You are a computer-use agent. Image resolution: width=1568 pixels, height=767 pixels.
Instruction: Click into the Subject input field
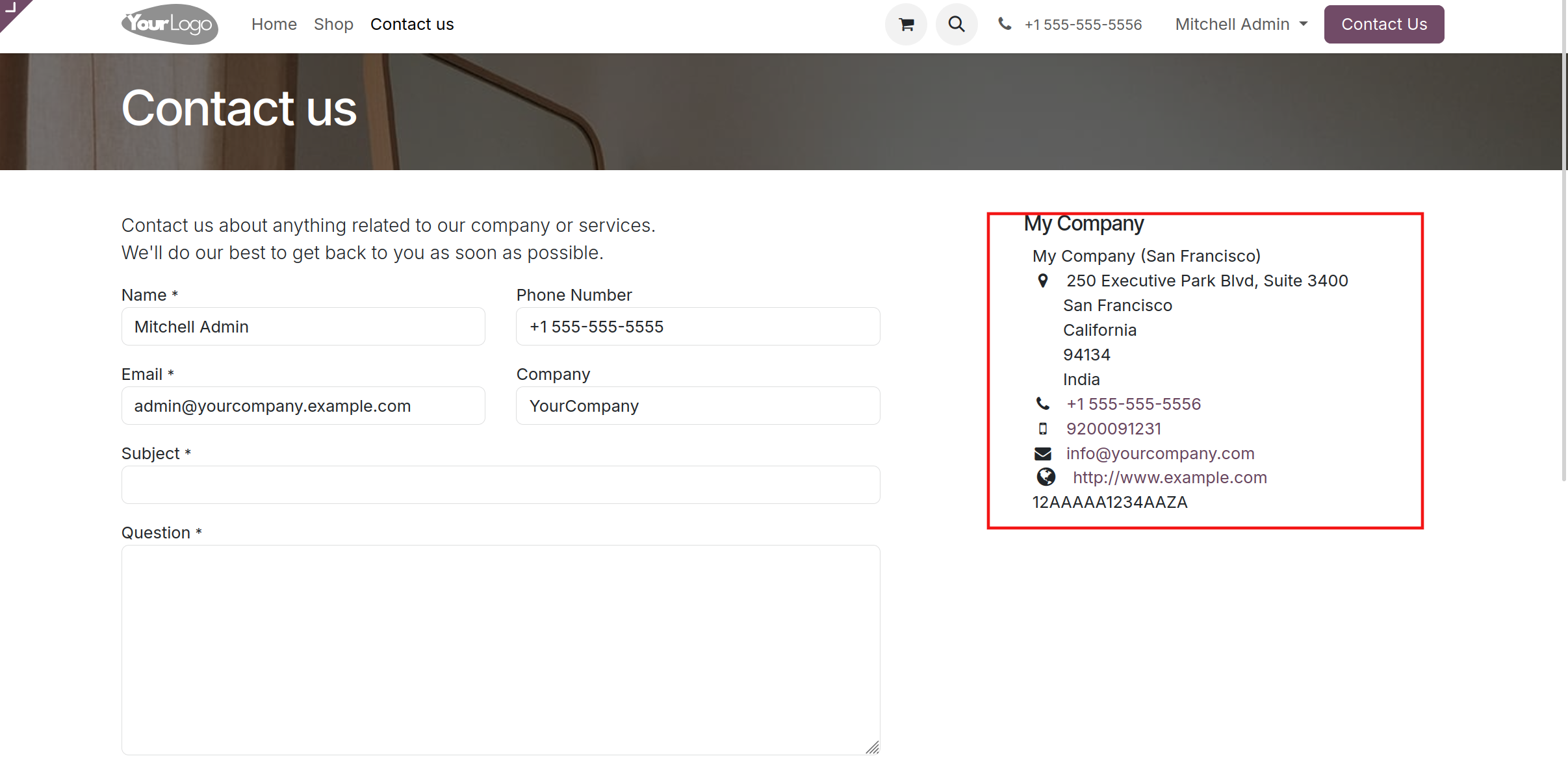500,484
